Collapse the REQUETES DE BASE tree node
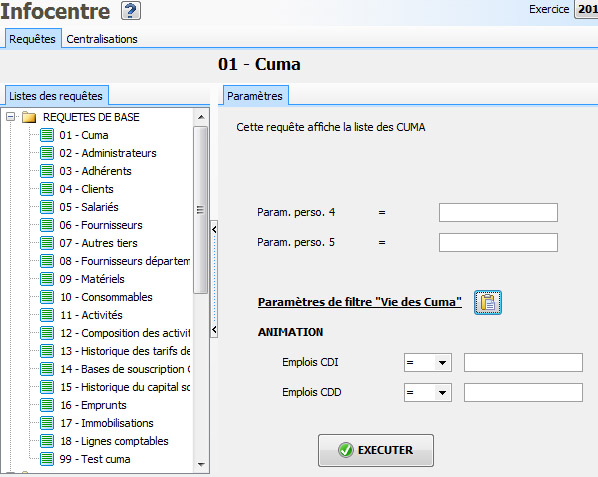The height and width of the screenshot is (477, 598). coord(11,117)
